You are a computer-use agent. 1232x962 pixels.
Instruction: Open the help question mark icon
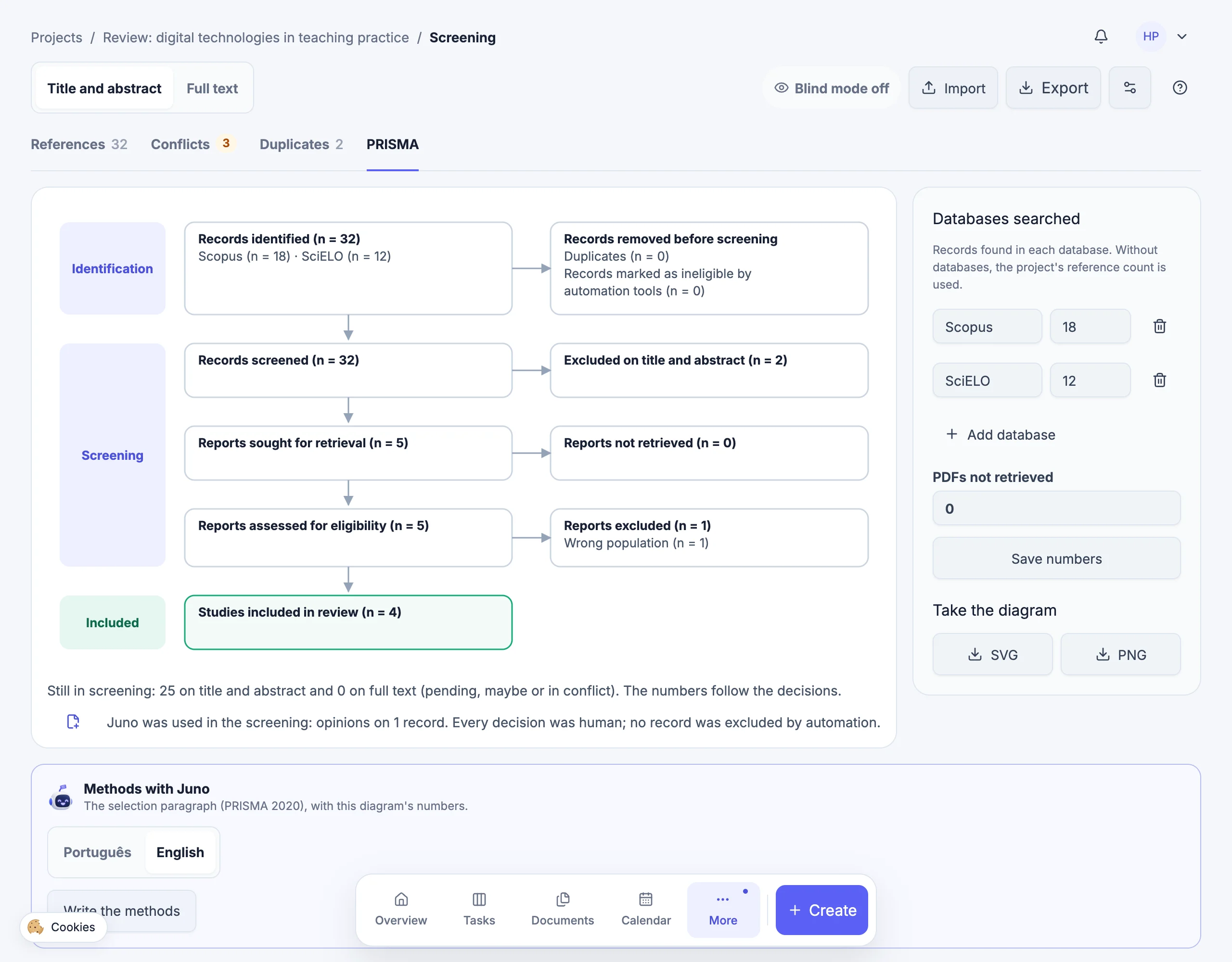pyautogui.click(x=1180, y=88)
